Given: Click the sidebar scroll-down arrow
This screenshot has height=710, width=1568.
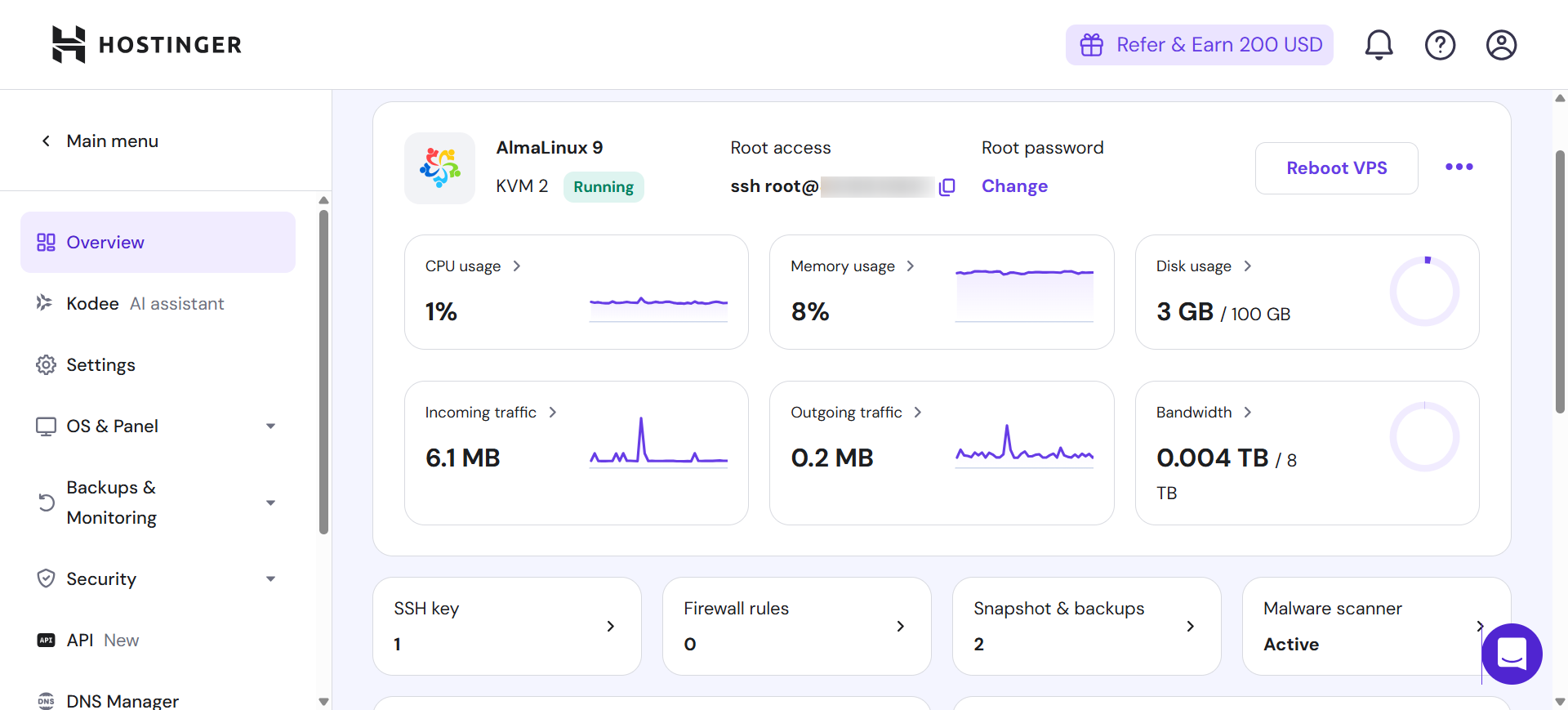Looking at the screenshot, I should 323,702.
